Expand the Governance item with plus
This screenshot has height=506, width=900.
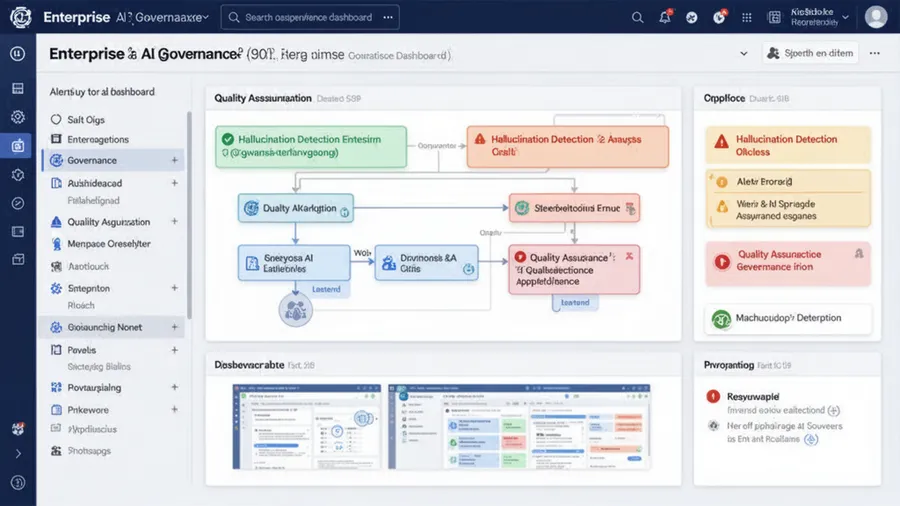(x=174, y=160)
